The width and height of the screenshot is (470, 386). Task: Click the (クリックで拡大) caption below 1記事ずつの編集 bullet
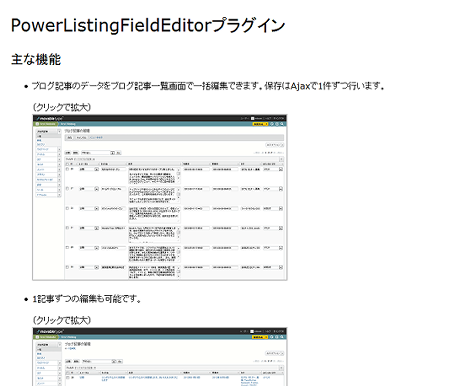62,320
